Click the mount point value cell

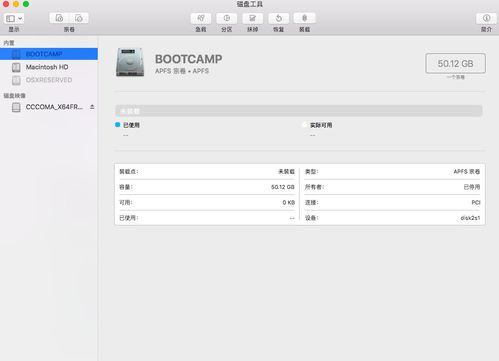[x=286, y=172]
